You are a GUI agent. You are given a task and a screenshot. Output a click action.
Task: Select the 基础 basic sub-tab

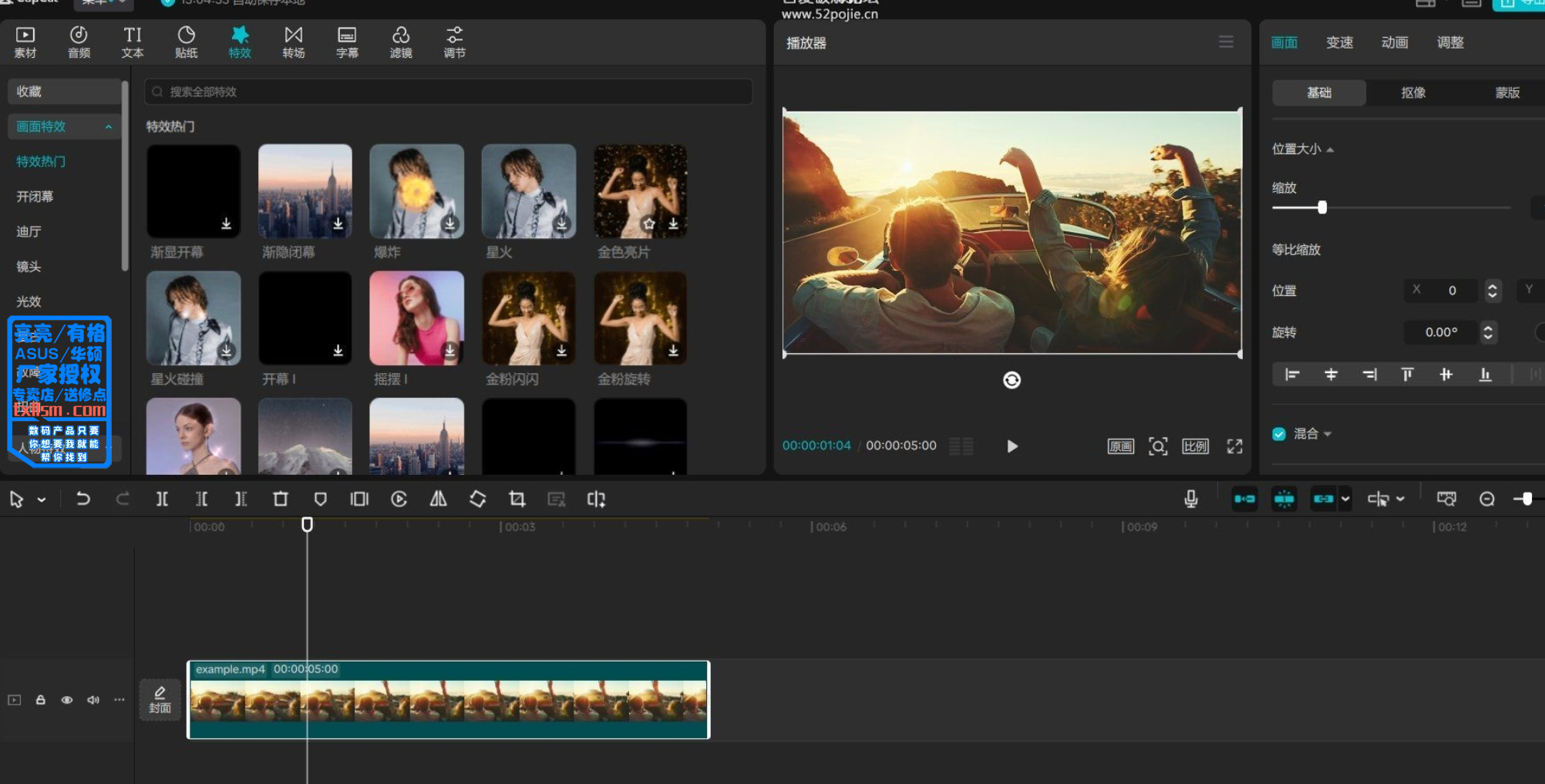pyautogui.click(x=1319, y=93)
